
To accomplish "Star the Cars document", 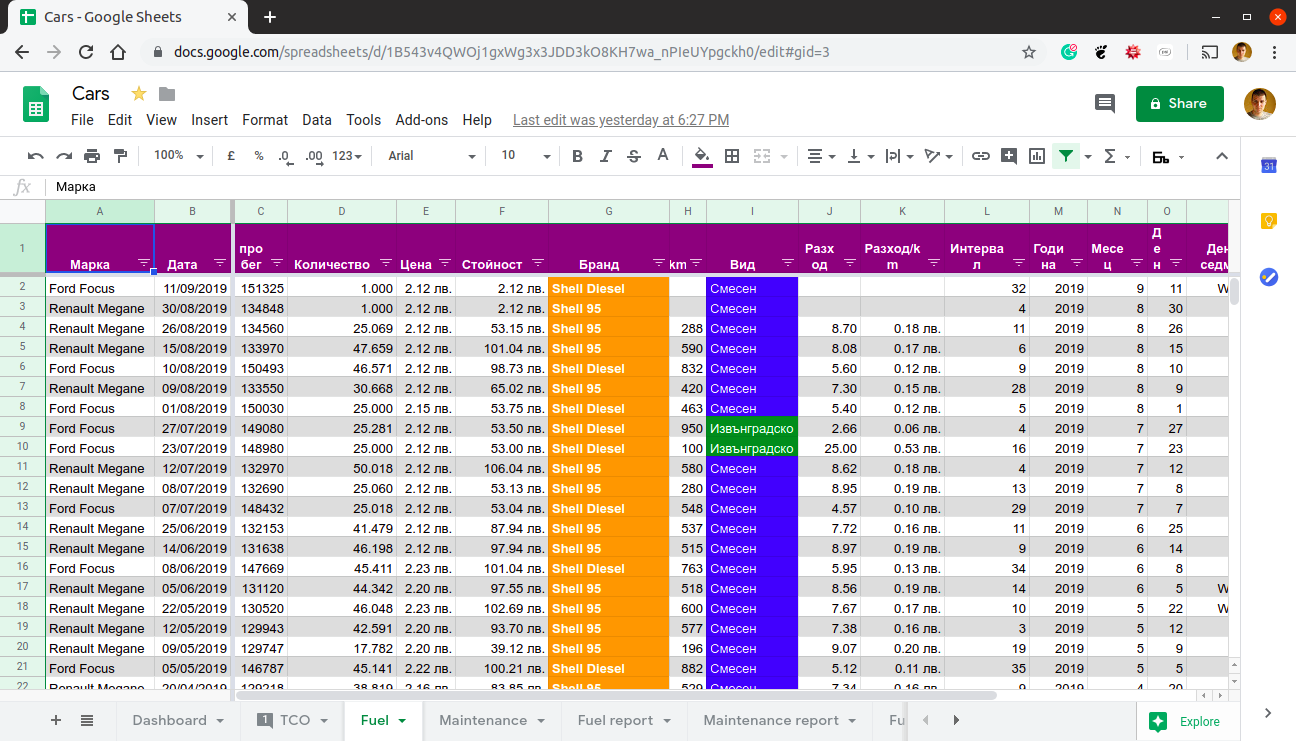I will 139,94.
